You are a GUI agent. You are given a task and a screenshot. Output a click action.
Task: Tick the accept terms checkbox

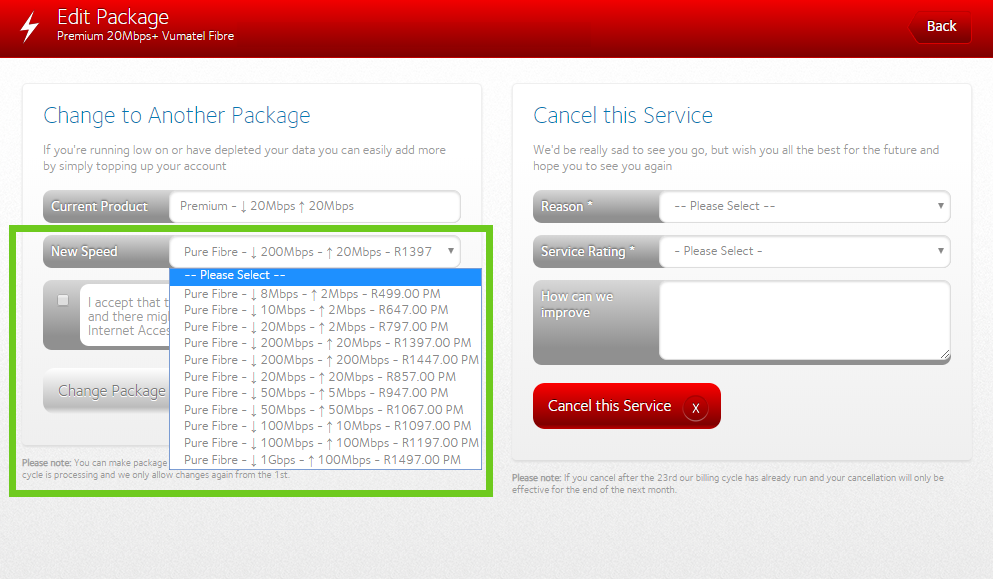63,300
